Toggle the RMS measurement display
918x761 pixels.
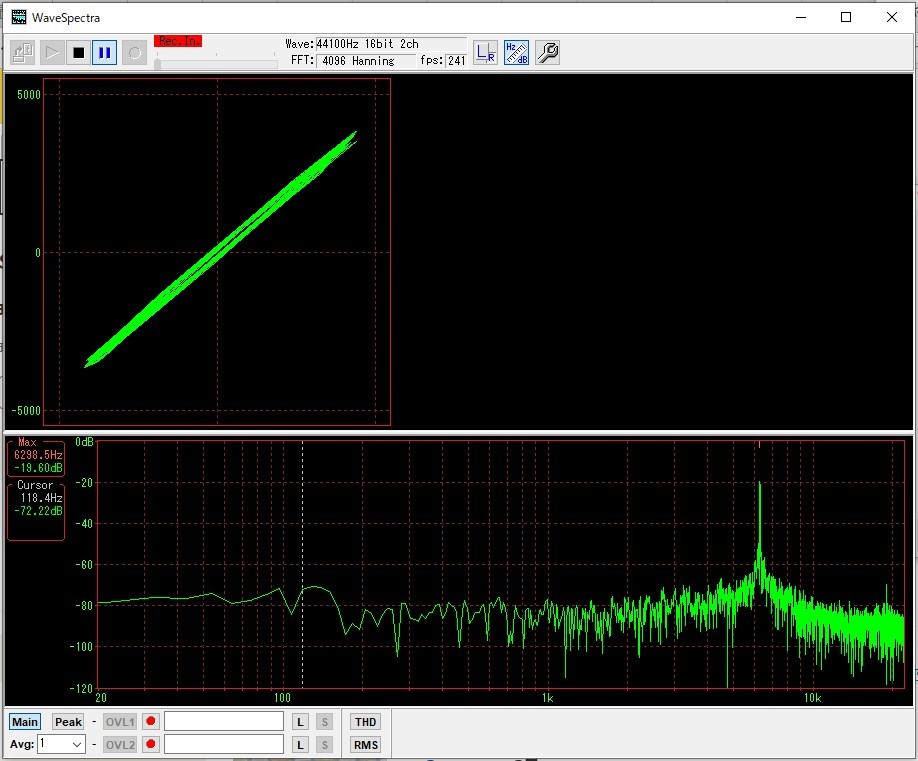click(365, 745)
